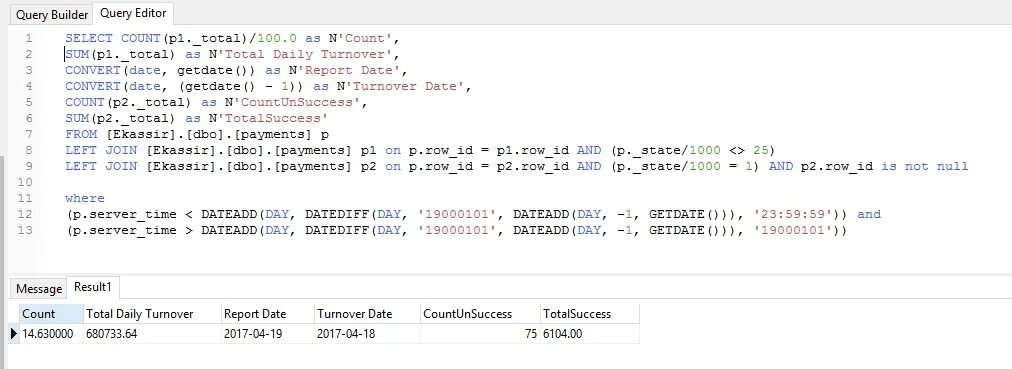The image size is (1012, 369).
Task: Select the cell with value 680733.64
Action: (x=152, y=334)
